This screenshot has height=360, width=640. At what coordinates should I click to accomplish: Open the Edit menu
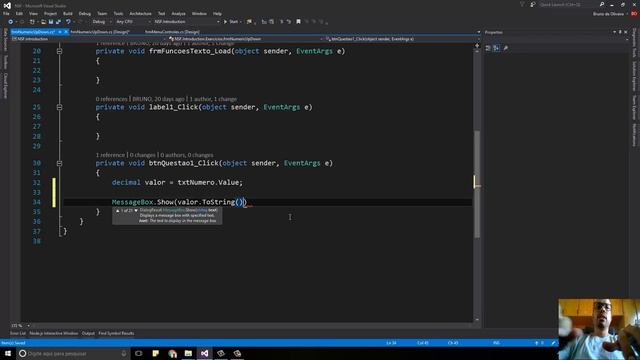pyautogui.click(x=19, y=13)
